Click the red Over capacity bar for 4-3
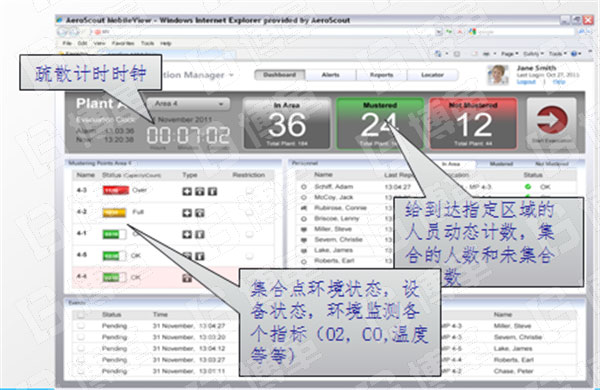Viewport: 600px width, 390px height. click(116, 190)
